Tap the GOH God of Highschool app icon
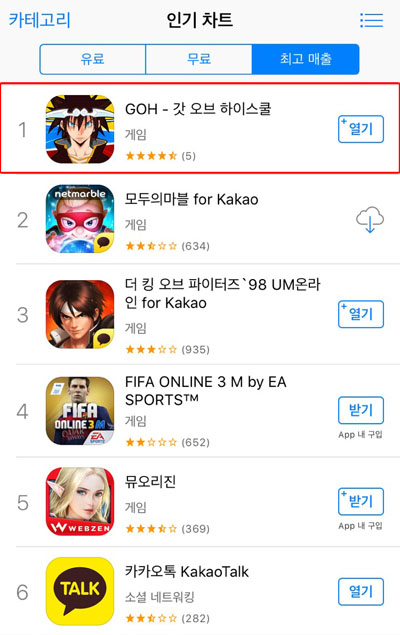The image size is (400, 635). tap(80, 129)
